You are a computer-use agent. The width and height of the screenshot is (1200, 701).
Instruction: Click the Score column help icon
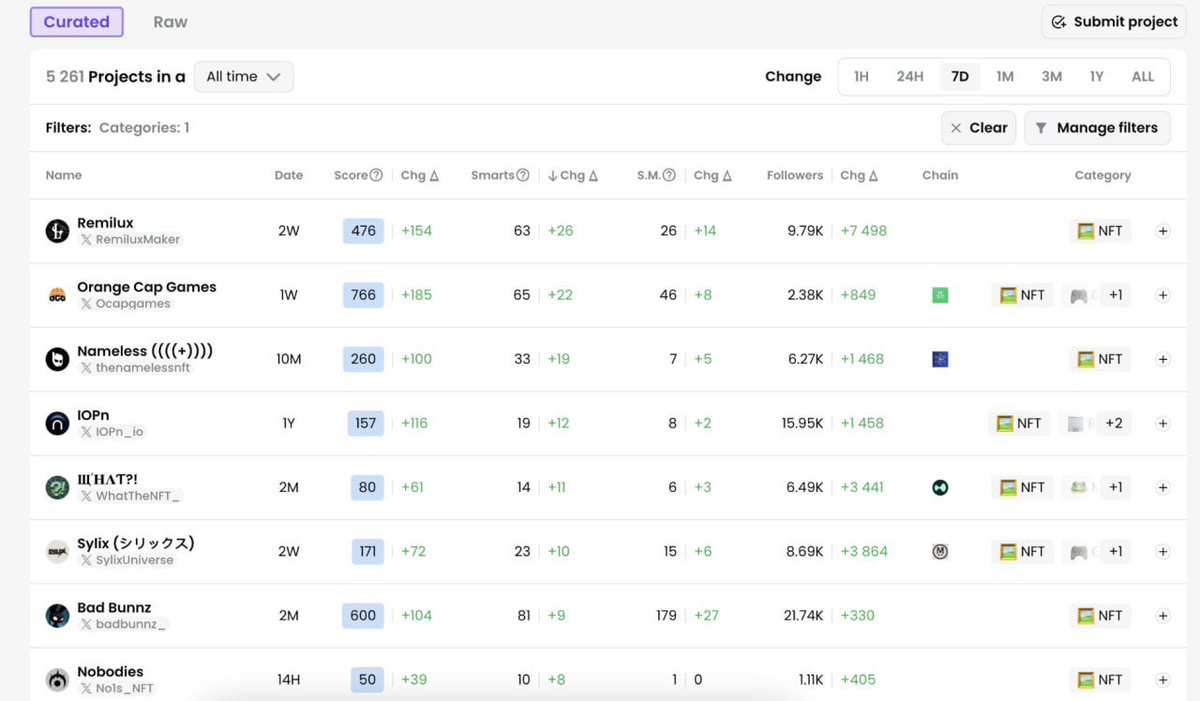tap(376, 175)
